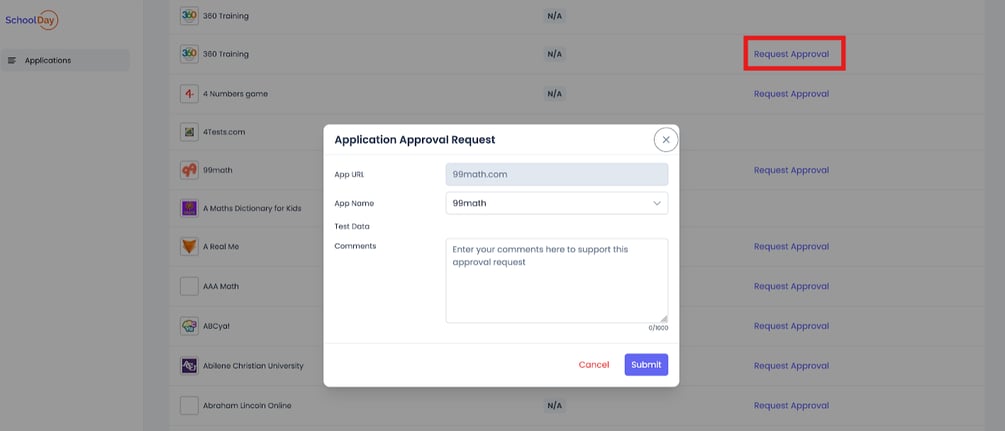
Task: Click the A Real Me fox icon
Action: 189,246
